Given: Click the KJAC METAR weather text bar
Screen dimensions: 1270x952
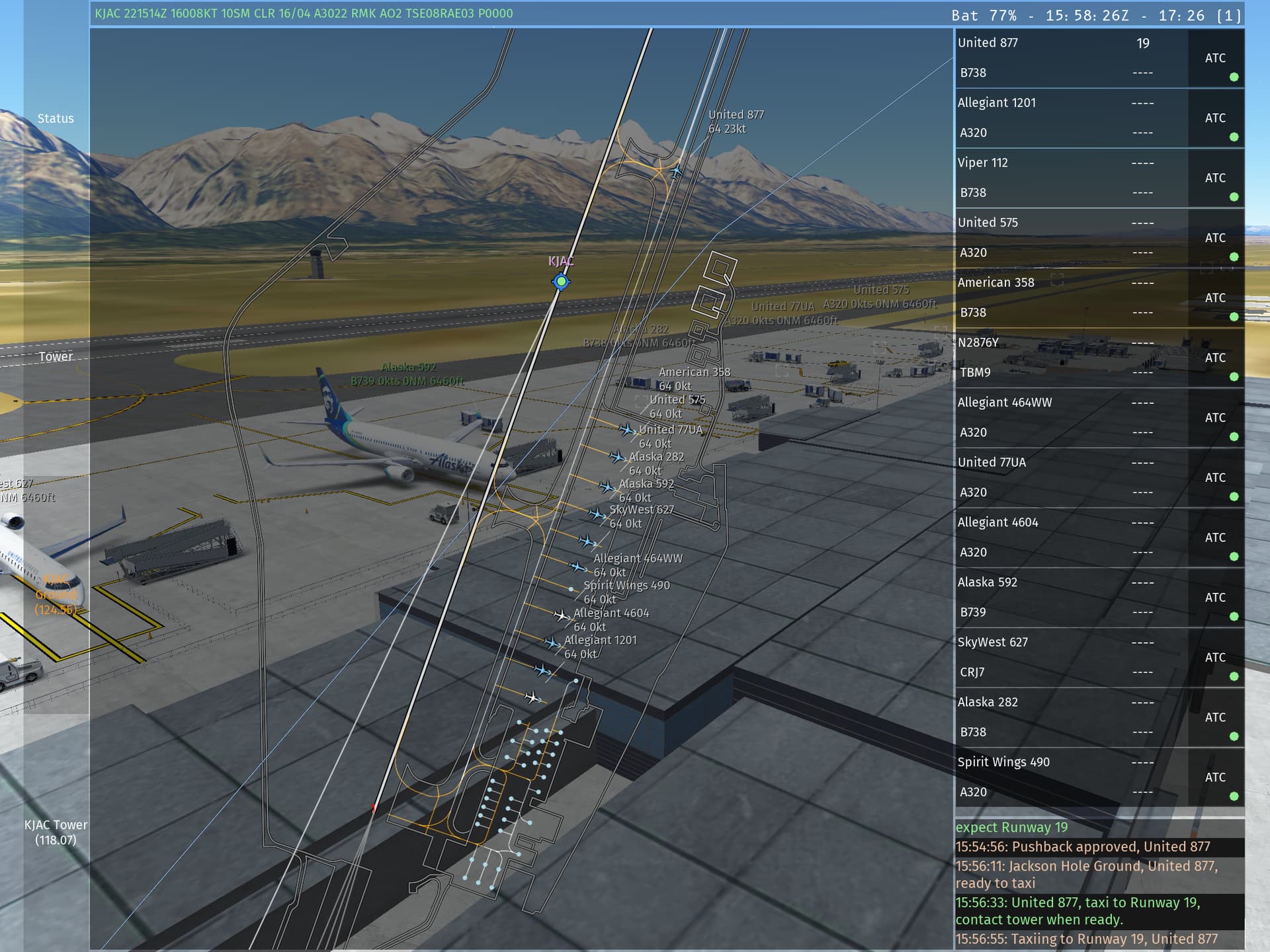Looking at the screenshot, I should point(304,14).
